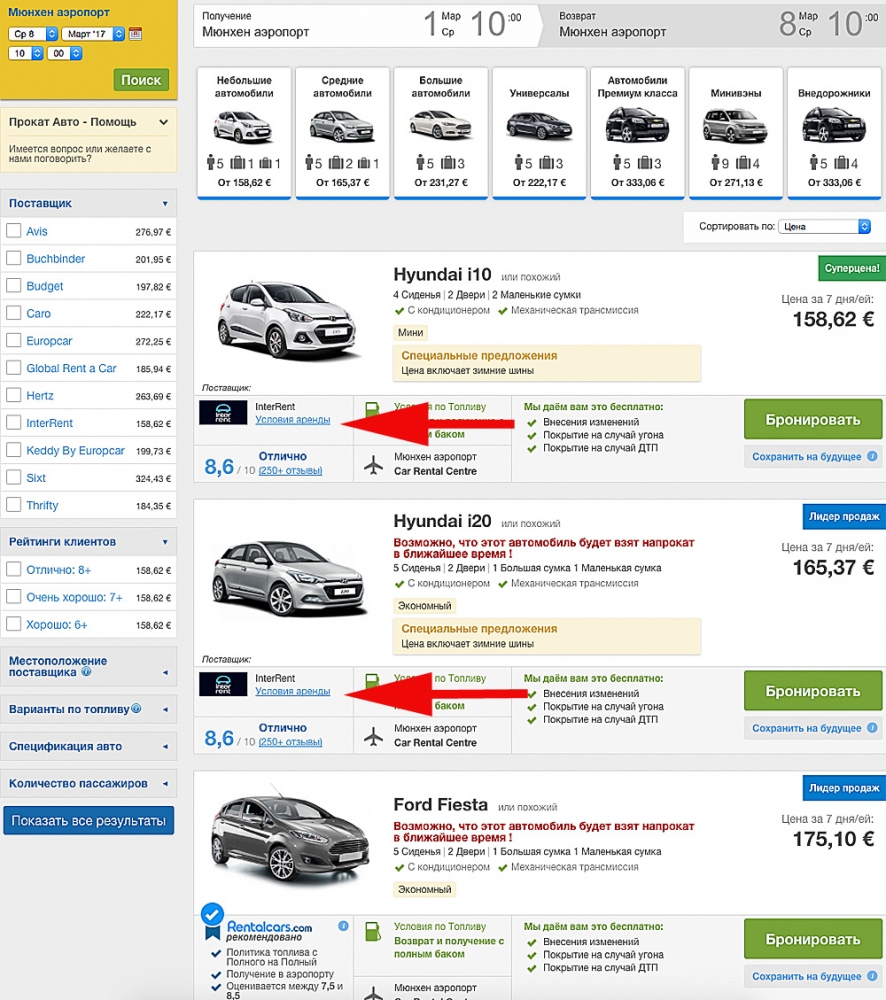Tick the Avis supplier checkbox
886x1000 pixels.
point(13,231)
